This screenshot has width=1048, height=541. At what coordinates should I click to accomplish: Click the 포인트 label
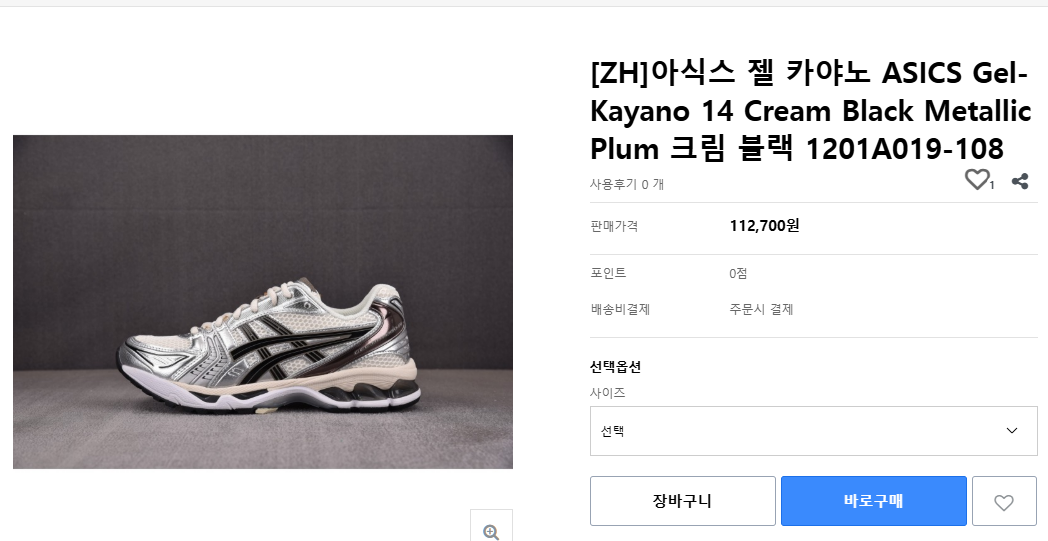pyautogui.click(x=608, y=274)
